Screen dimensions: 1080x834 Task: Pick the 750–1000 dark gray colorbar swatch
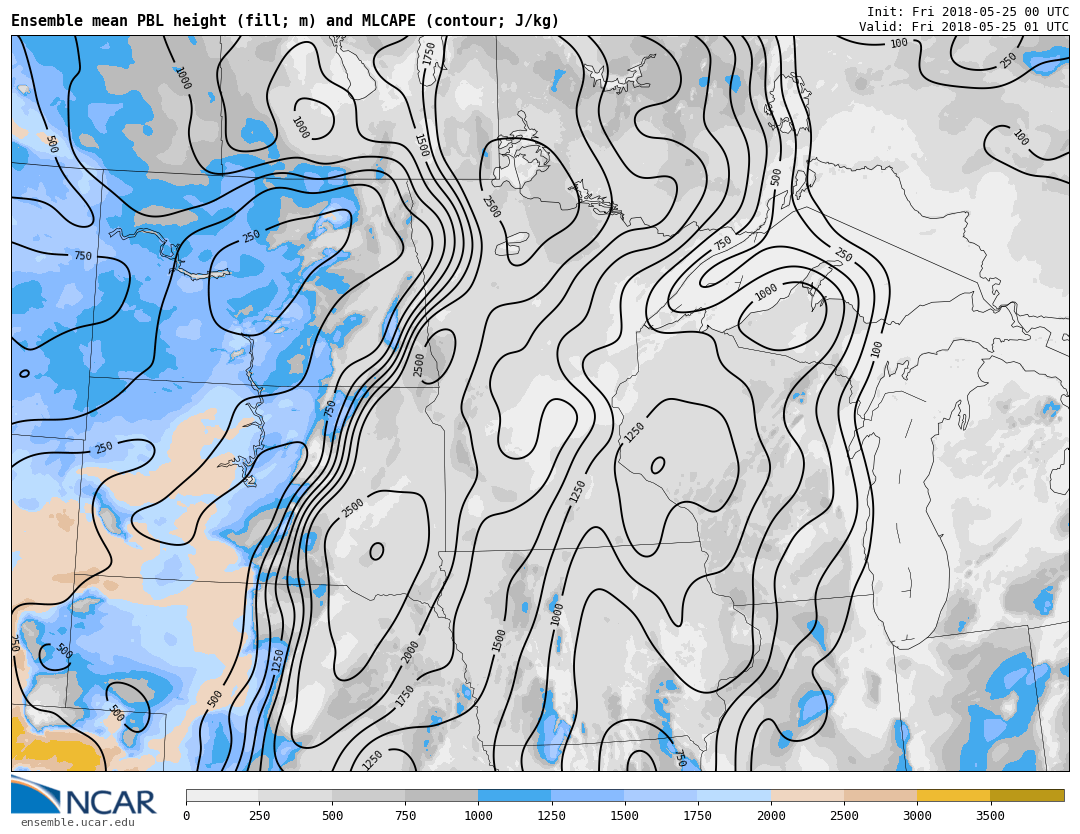click(x=442, y=796)
